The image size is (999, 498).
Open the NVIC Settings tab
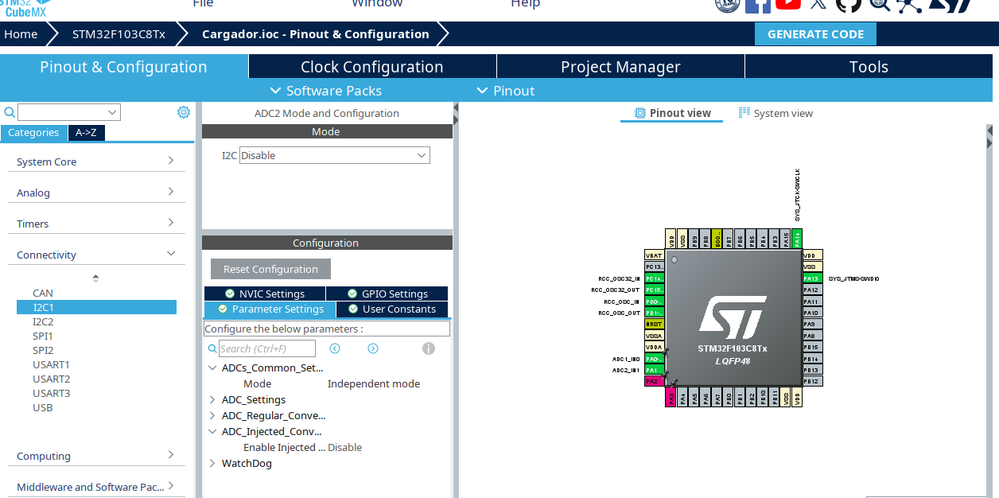point(265,294)
